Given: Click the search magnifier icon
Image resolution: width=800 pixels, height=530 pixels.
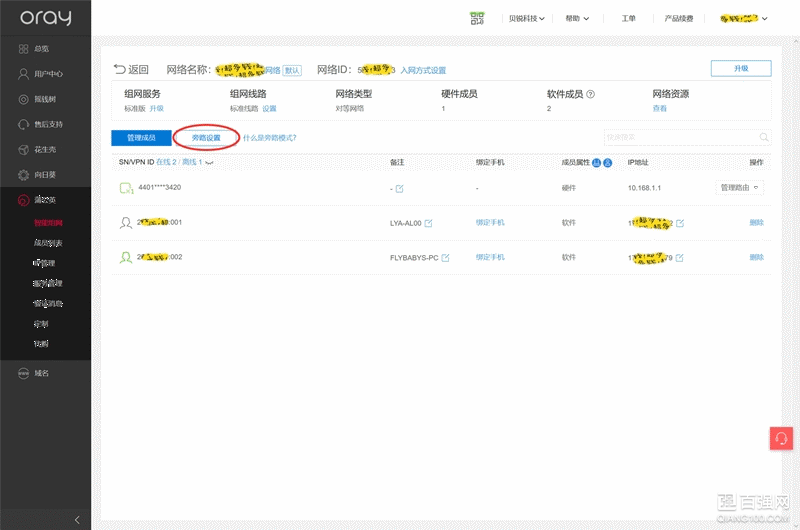Looking at the screenshot, I should [x=764, y=137].
